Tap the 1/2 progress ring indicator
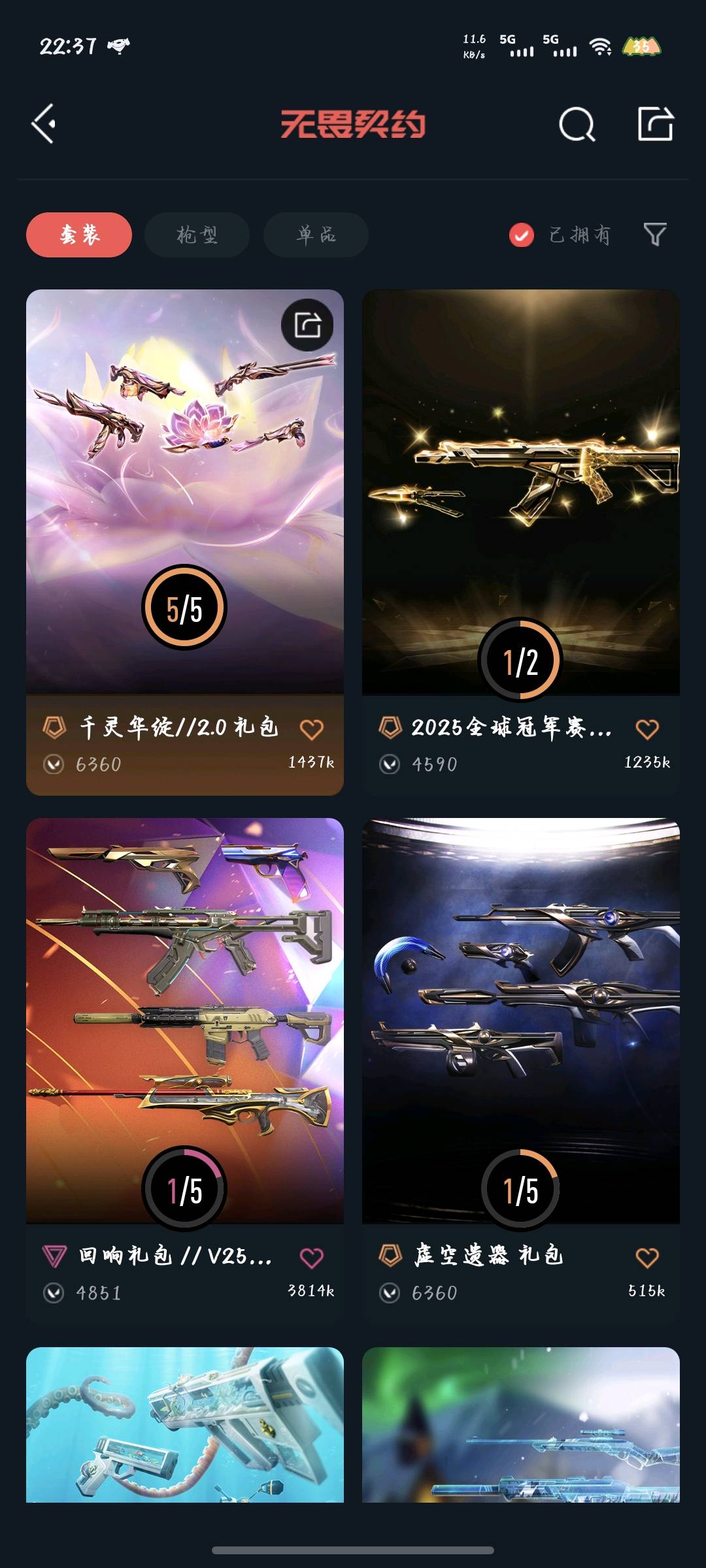706x1568 pixels. coord(520,661)
